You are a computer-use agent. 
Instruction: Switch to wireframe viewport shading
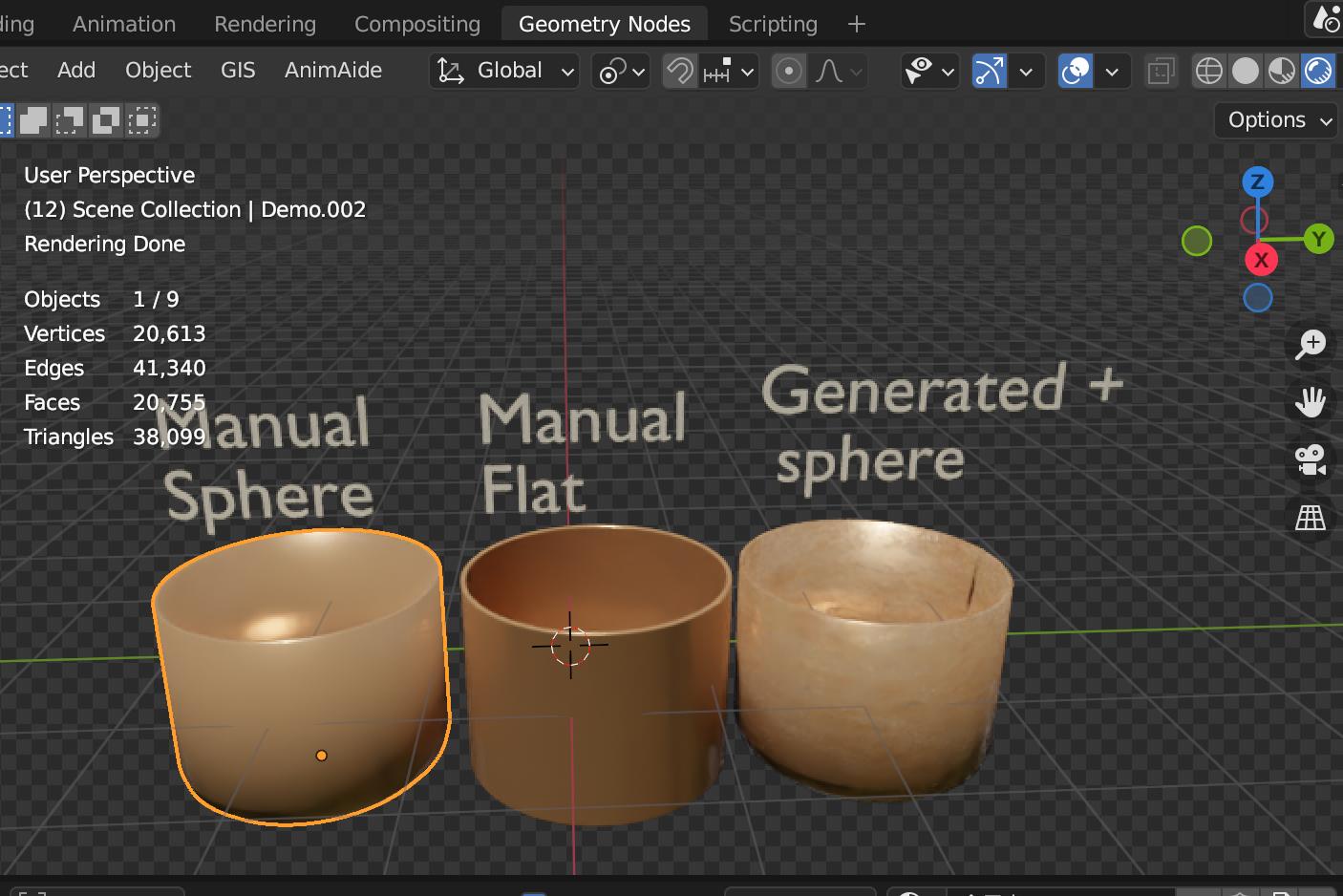(1208, 71)
